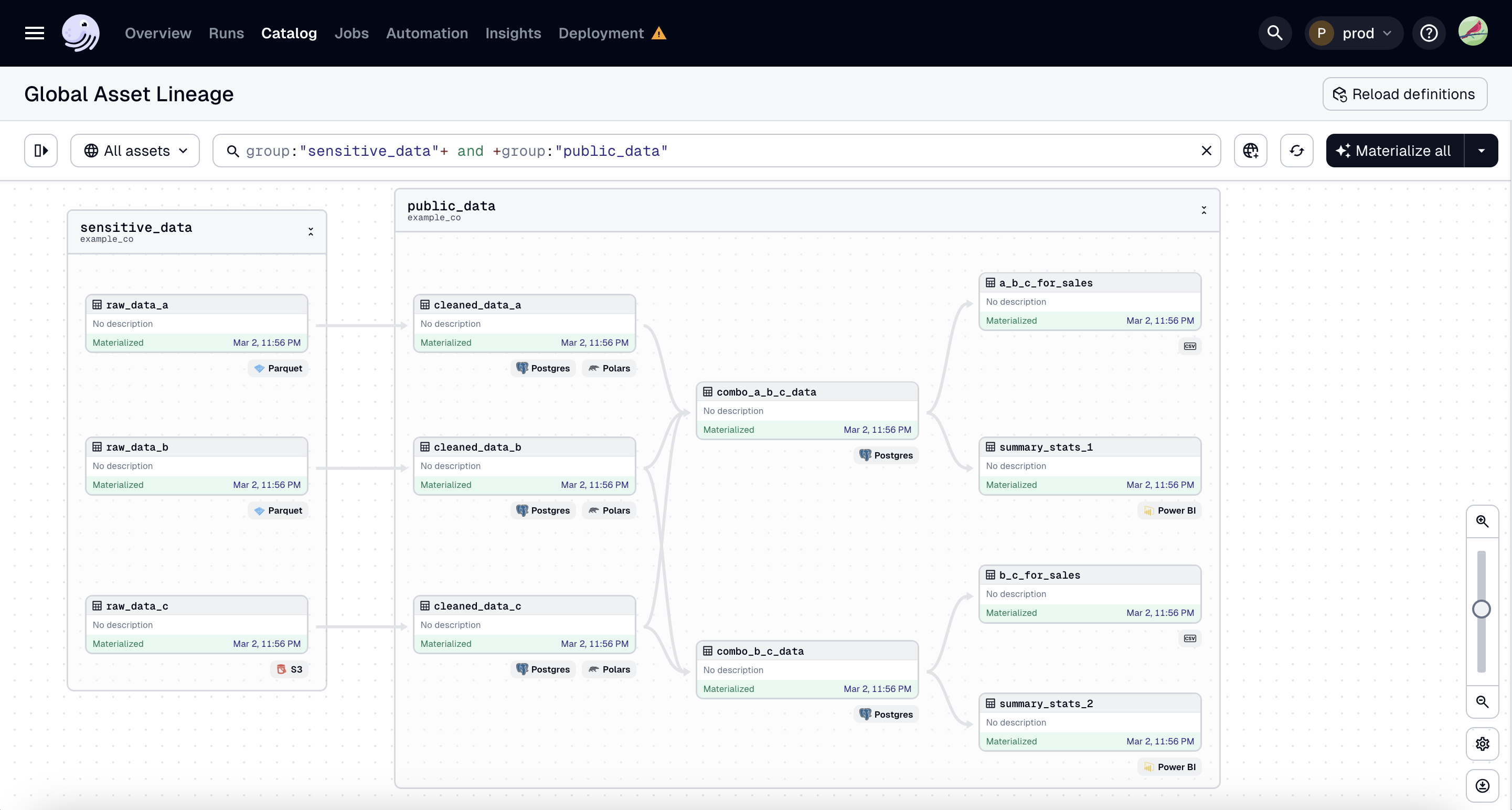
Task: Click the Power BI icon on summary_stats_1
Action: tap(1149, 510)
